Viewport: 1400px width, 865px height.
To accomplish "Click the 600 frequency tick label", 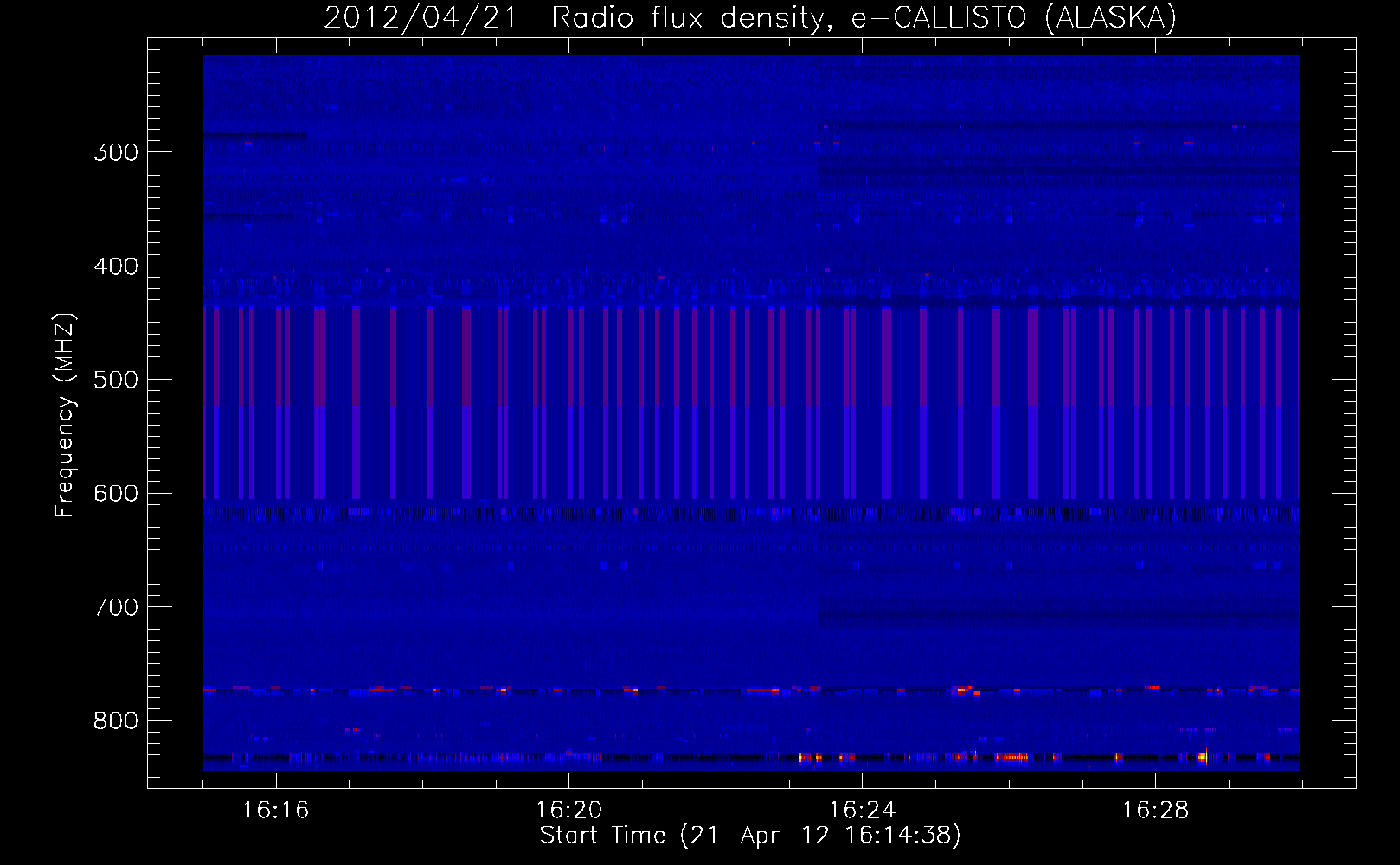I will coord(116,494).
